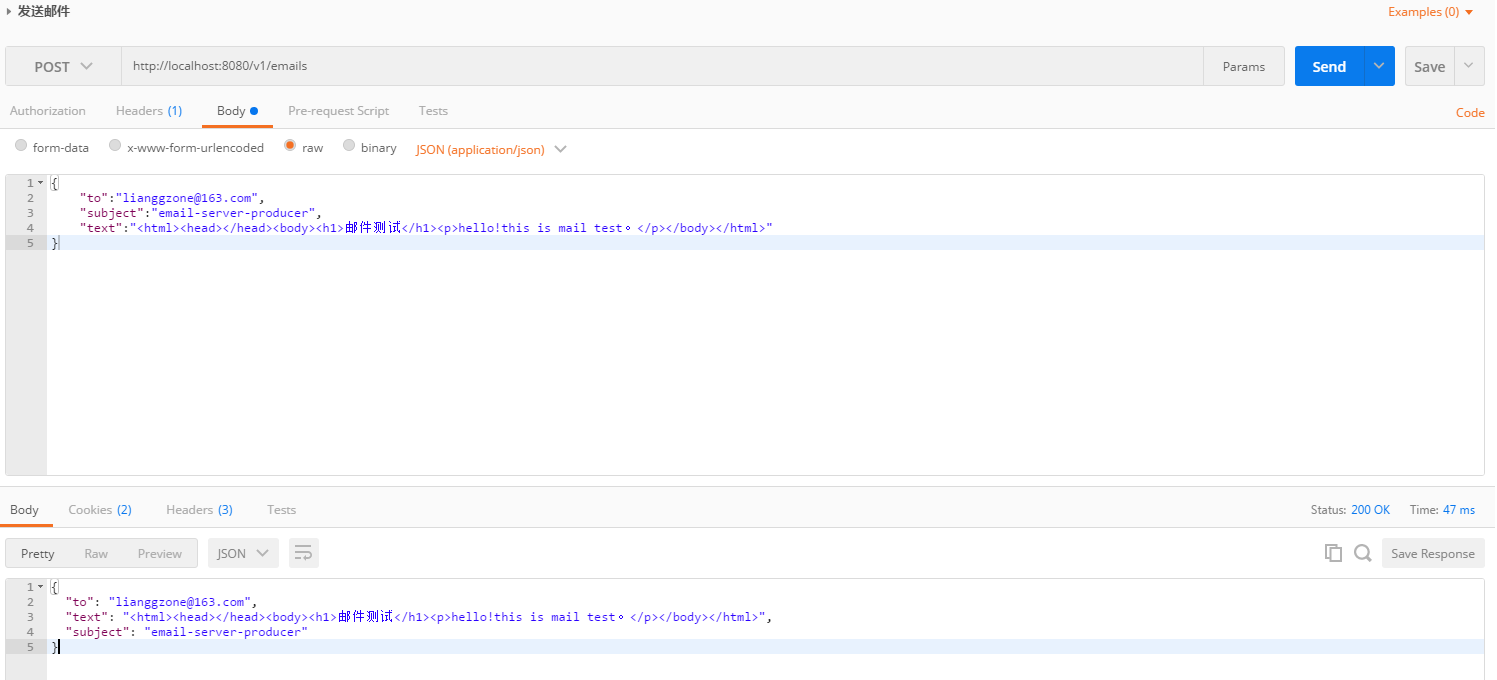Open response Tests tab
The width and height of the screenshot is (1497, 680).
tap(281, 510)
